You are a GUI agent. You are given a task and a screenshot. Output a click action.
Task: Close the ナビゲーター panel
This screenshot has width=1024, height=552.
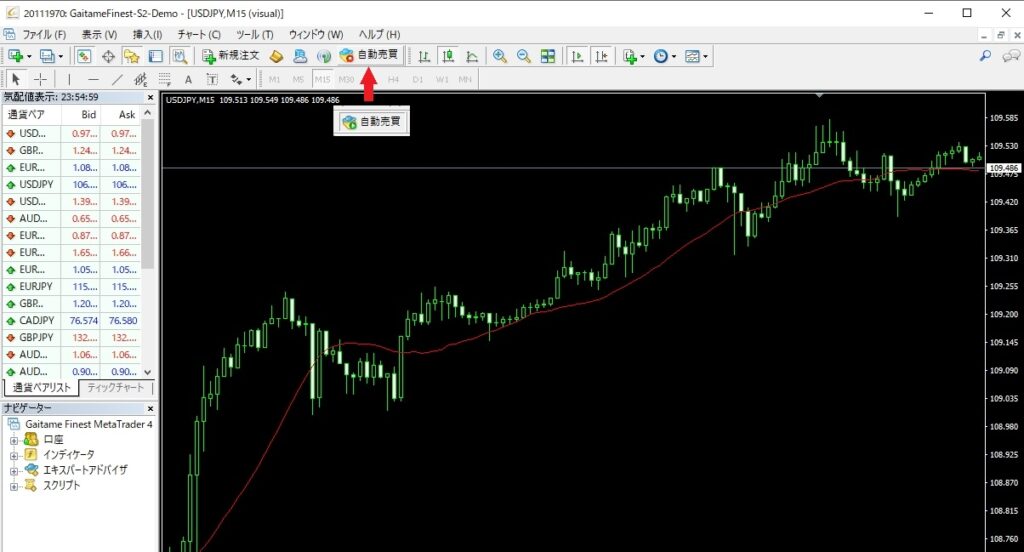(150, 408)
